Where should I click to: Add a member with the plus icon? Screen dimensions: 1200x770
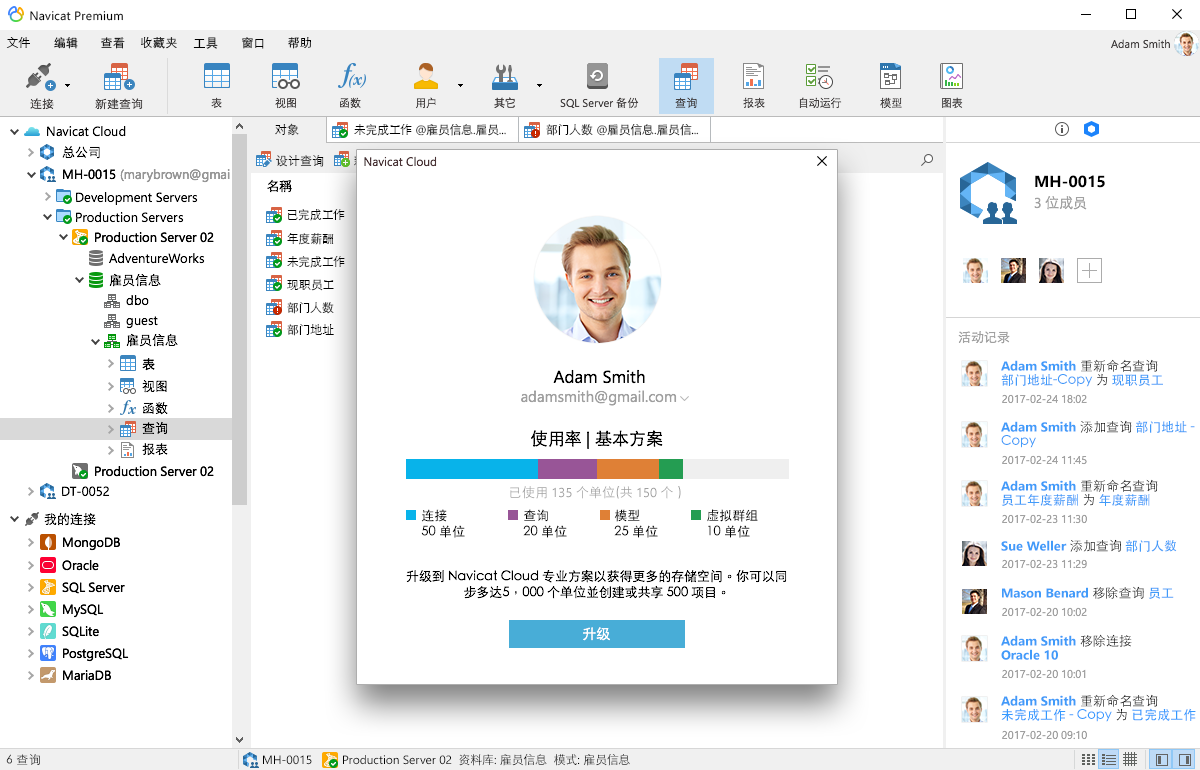click(1089, 270)
